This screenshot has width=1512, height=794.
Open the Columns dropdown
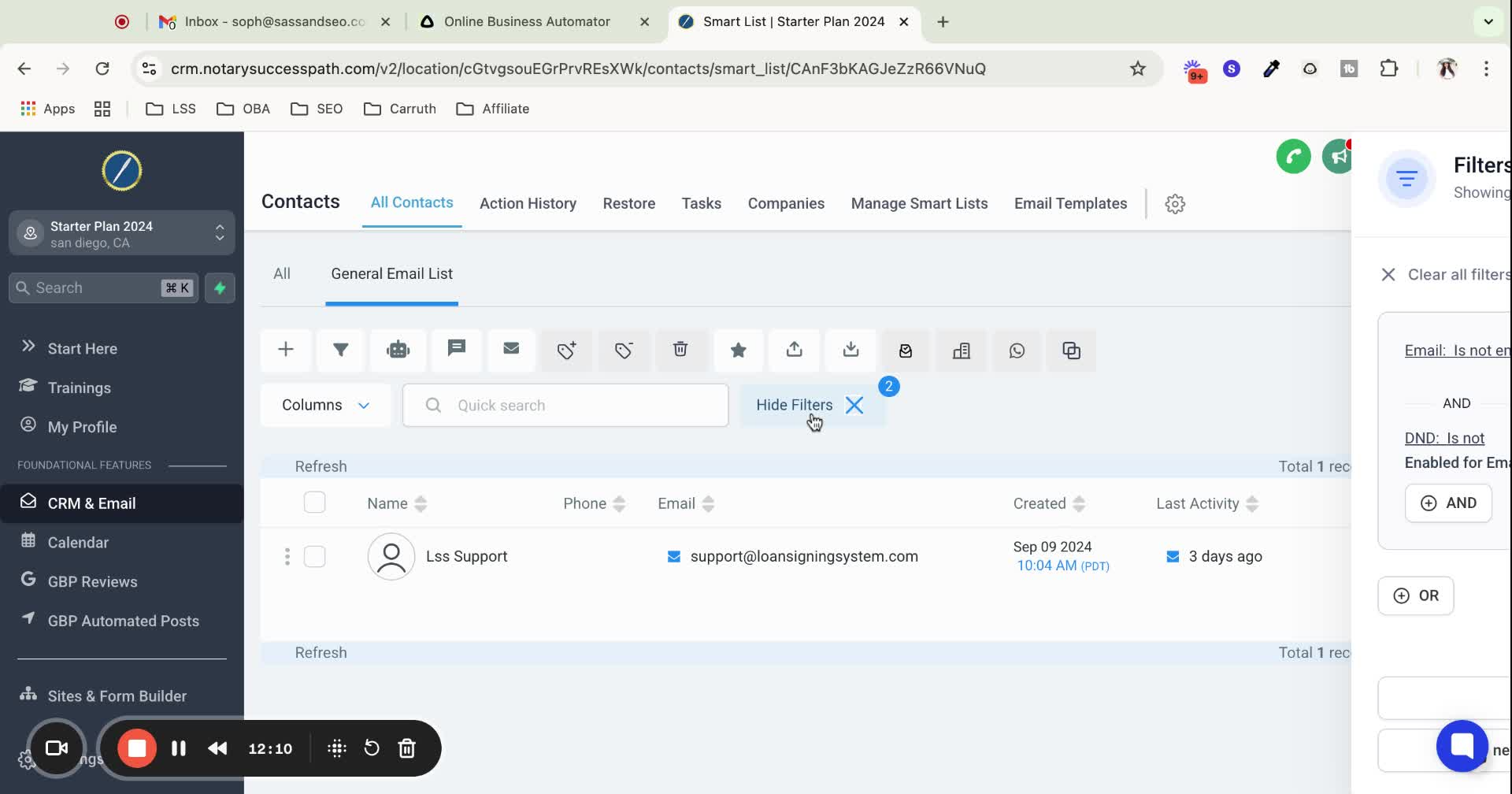pos(325,405)
